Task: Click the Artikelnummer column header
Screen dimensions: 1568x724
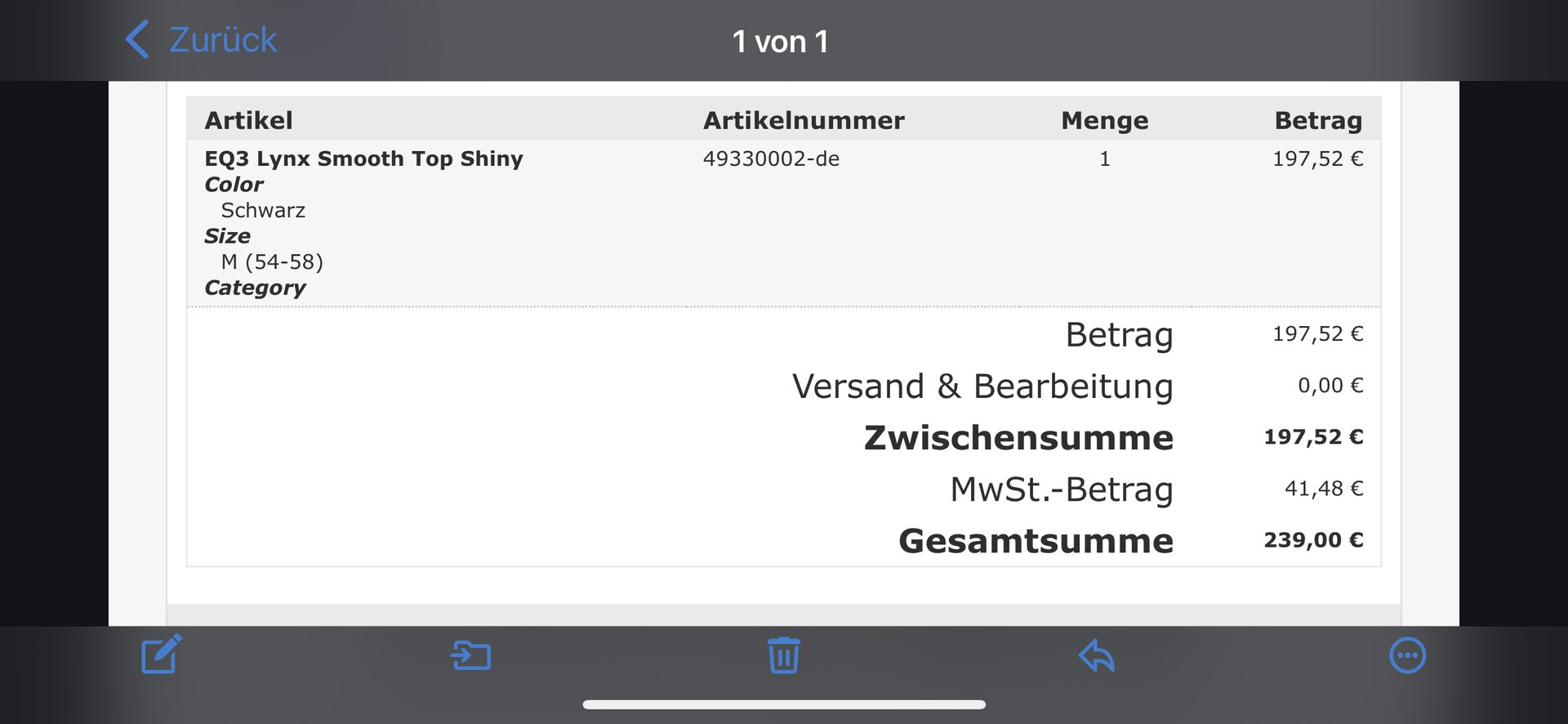Action: pyautogui.click(x=804, y=120)
